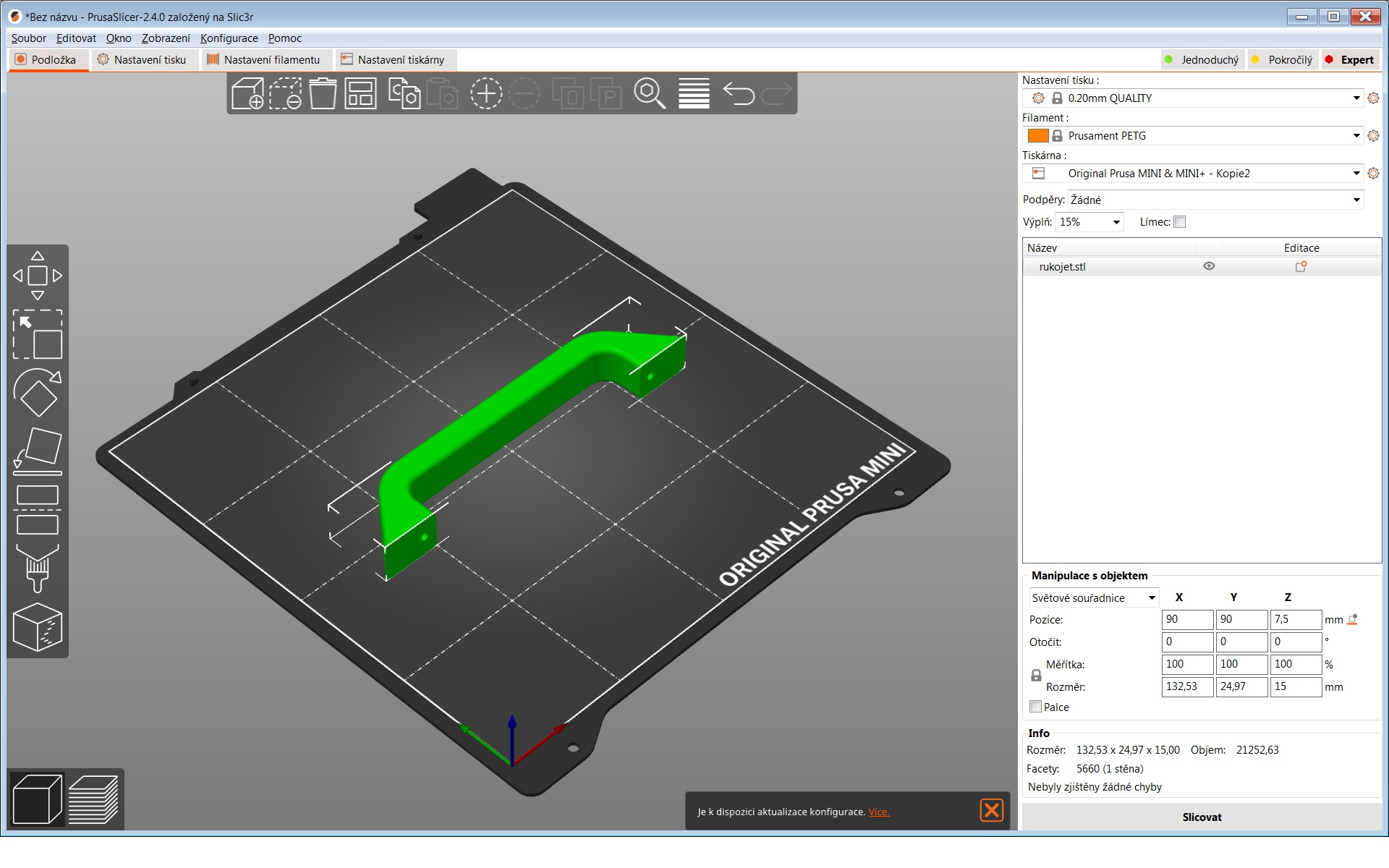Image resolution: width=1389 pixels, height=868 pixels.
Task: Toggle the scale ratio lock icon
Action: (x=1036, y=676)
